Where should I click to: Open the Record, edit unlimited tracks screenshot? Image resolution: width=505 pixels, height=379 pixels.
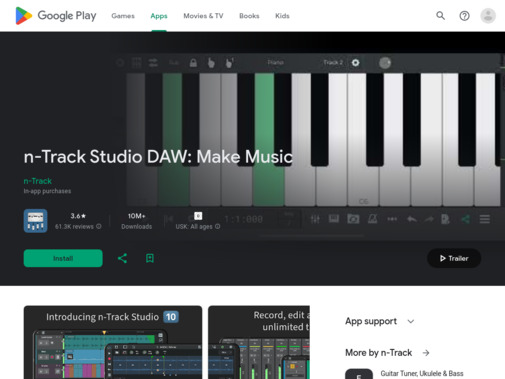[x=259, y=342]
